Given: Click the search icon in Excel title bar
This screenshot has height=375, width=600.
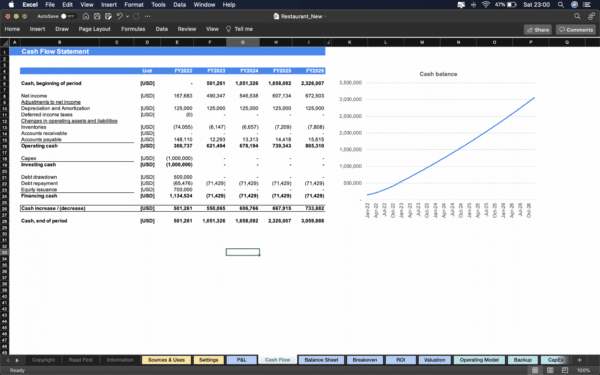Looking at the screenshot, I should [x=577, y=16].
